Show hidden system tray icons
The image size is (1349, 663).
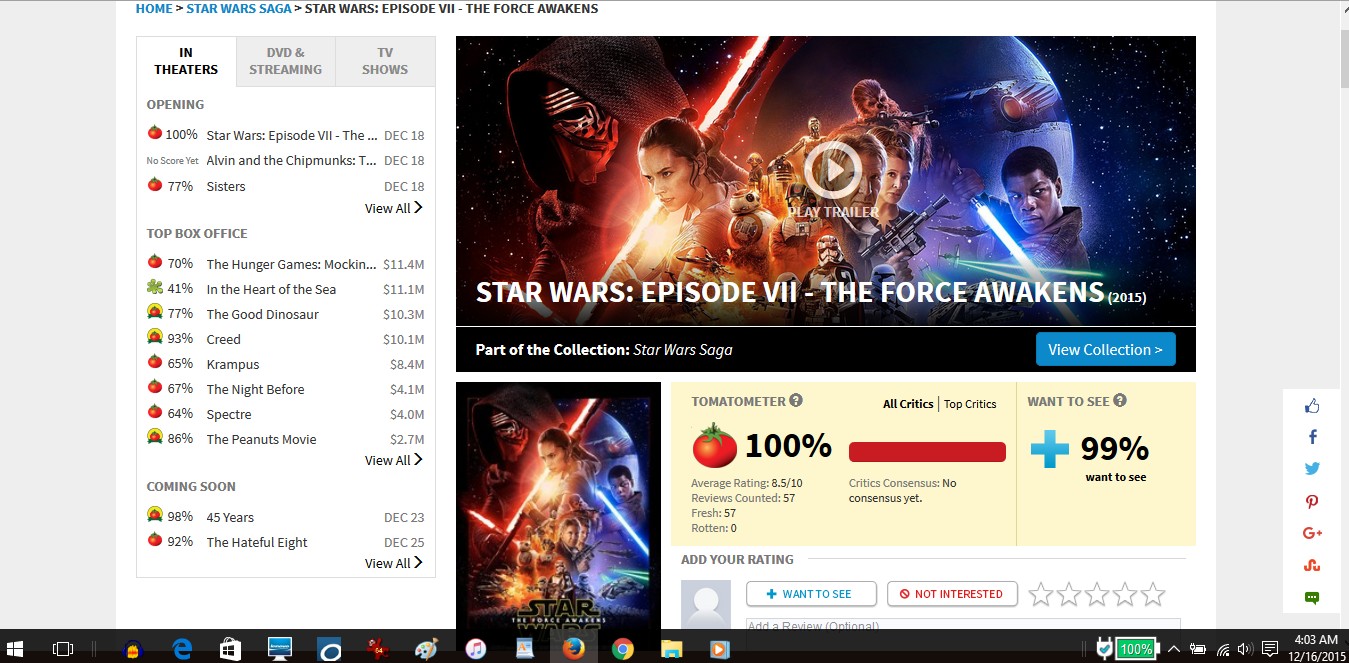pos(1174,649)
